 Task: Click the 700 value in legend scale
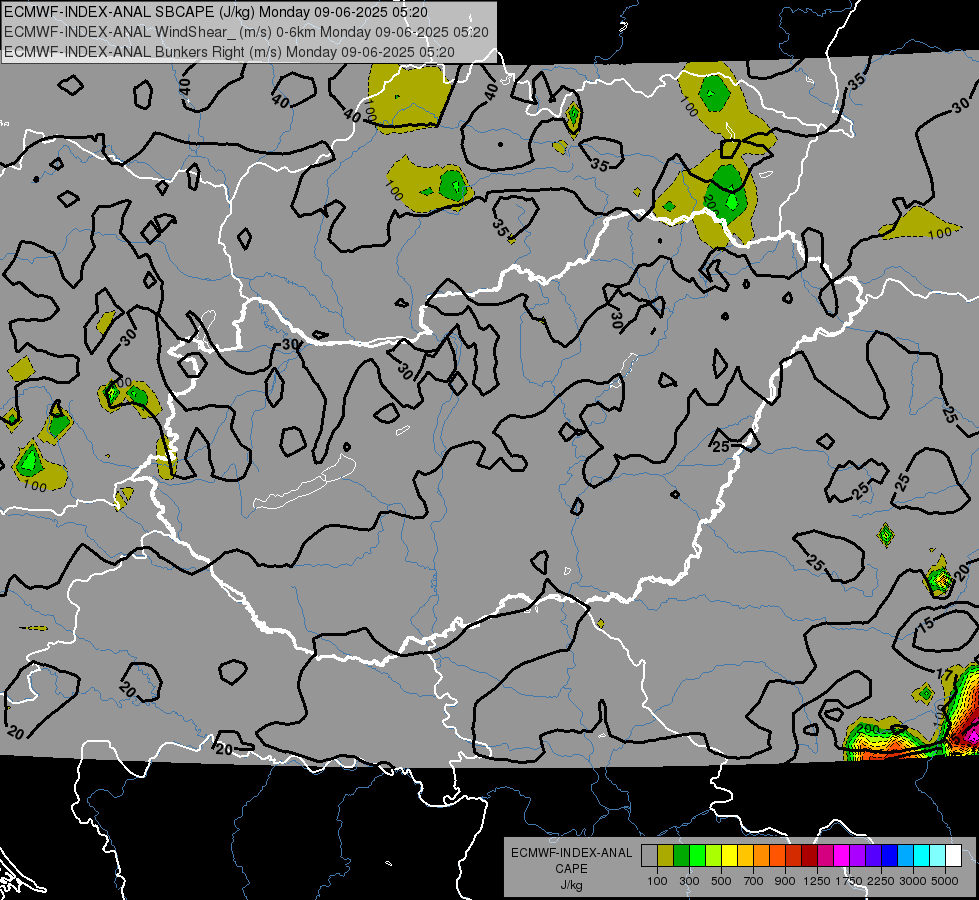tap(754, 881)
